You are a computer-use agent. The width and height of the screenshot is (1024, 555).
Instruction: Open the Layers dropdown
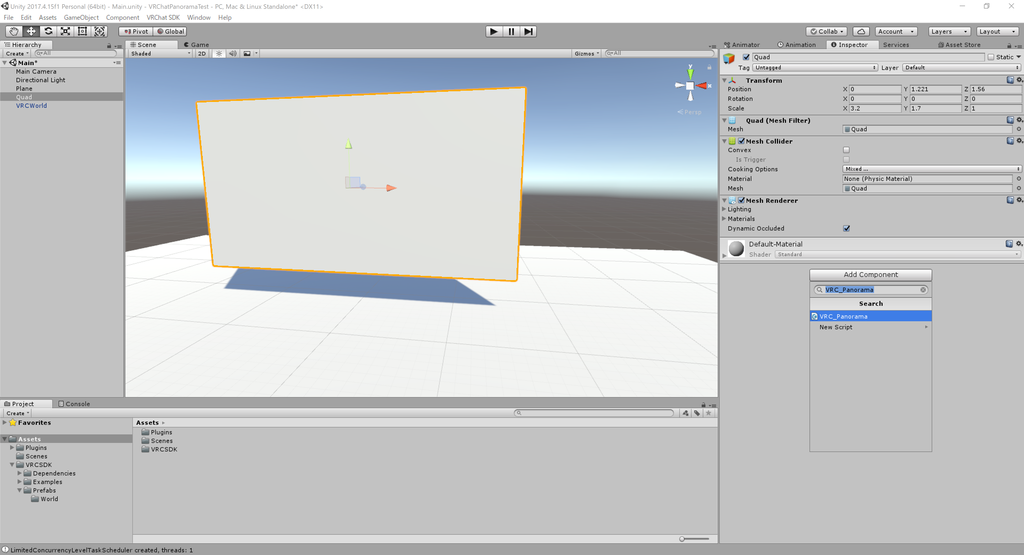tap(948, 31)
